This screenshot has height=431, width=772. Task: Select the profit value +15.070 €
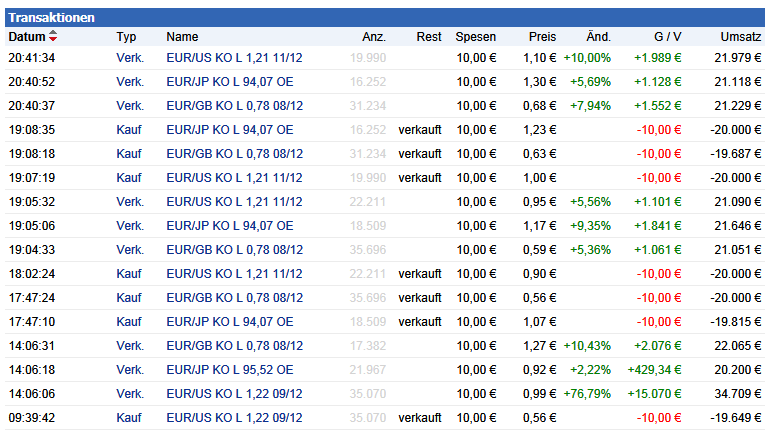654,394
